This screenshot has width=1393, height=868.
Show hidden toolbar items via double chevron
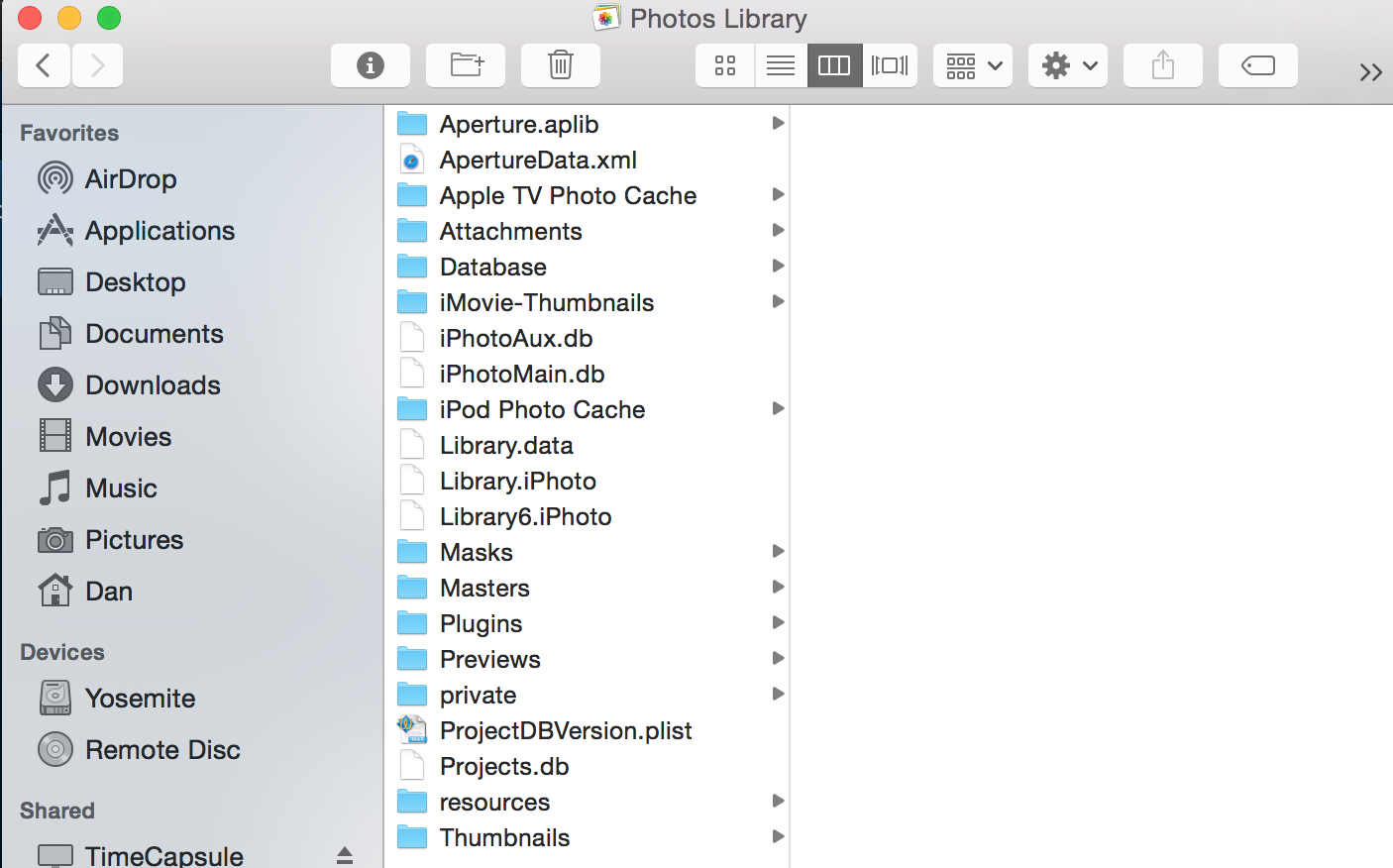[x=1371, y=72]
